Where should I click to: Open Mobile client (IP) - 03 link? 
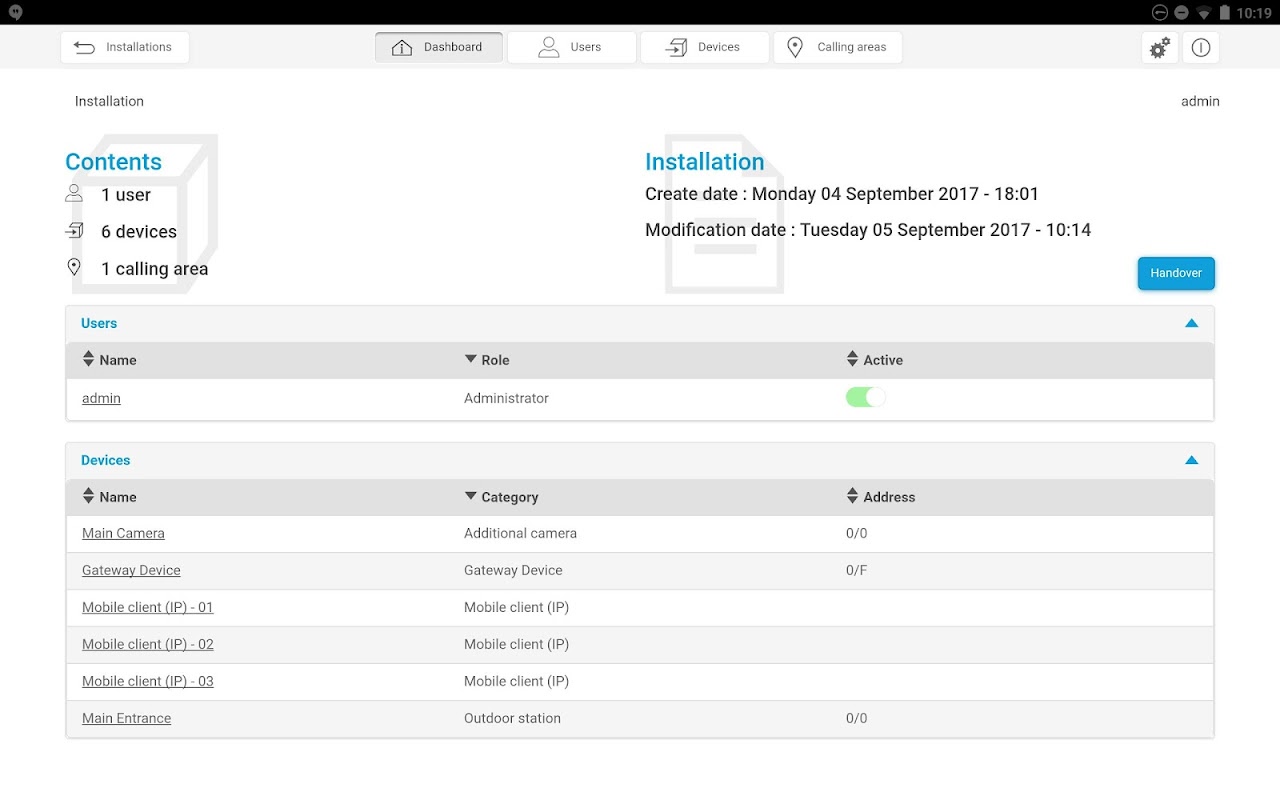pos(148,681)
